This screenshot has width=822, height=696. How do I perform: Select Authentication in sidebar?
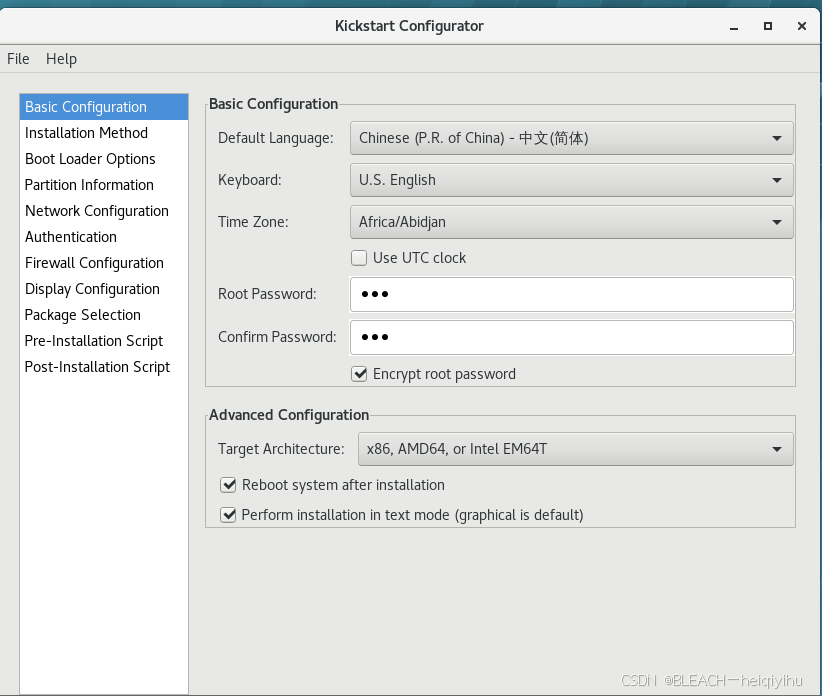[104, 237]
